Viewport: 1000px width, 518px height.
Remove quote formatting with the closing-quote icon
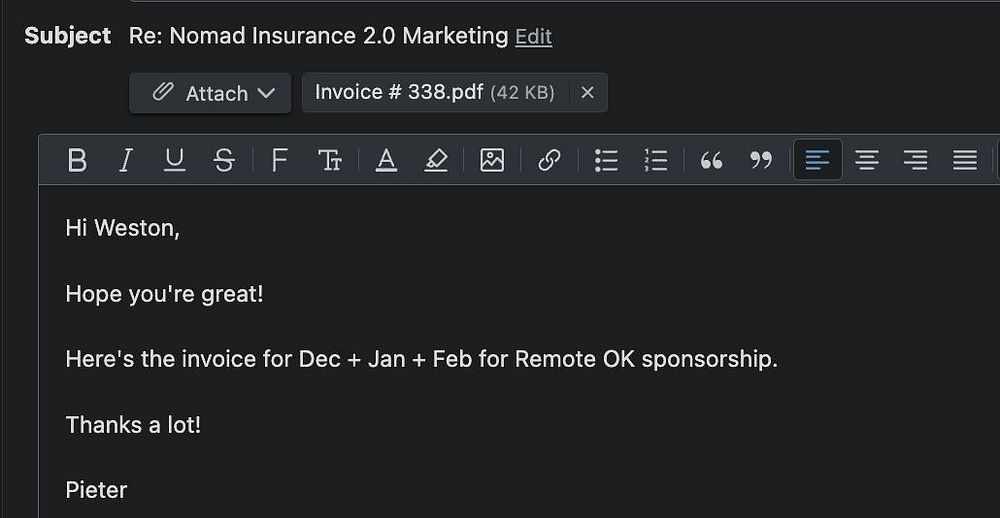click(x=761, y=160)
